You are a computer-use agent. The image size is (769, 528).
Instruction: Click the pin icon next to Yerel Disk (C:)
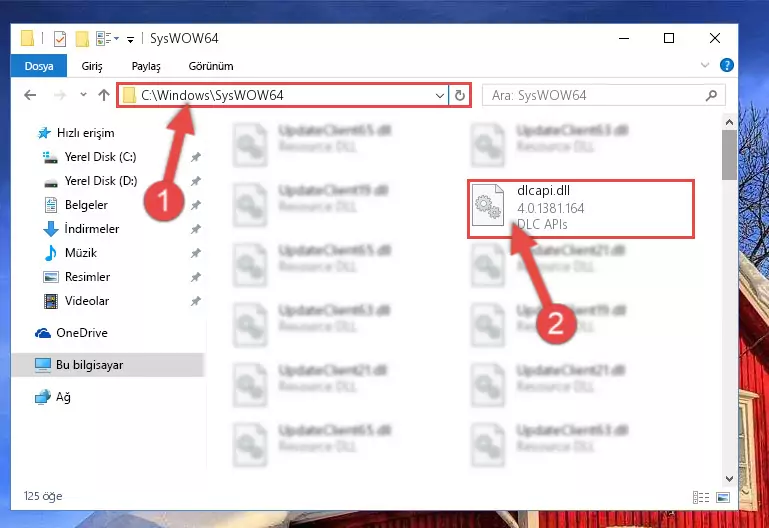[196, 157]
